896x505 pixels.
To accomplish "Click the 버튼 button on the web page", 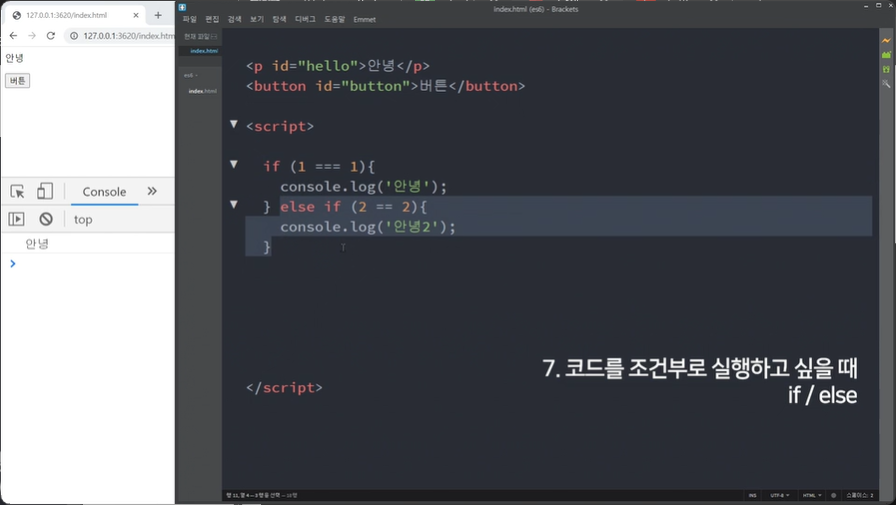I will pyautogui.click(x=18, y=81).
